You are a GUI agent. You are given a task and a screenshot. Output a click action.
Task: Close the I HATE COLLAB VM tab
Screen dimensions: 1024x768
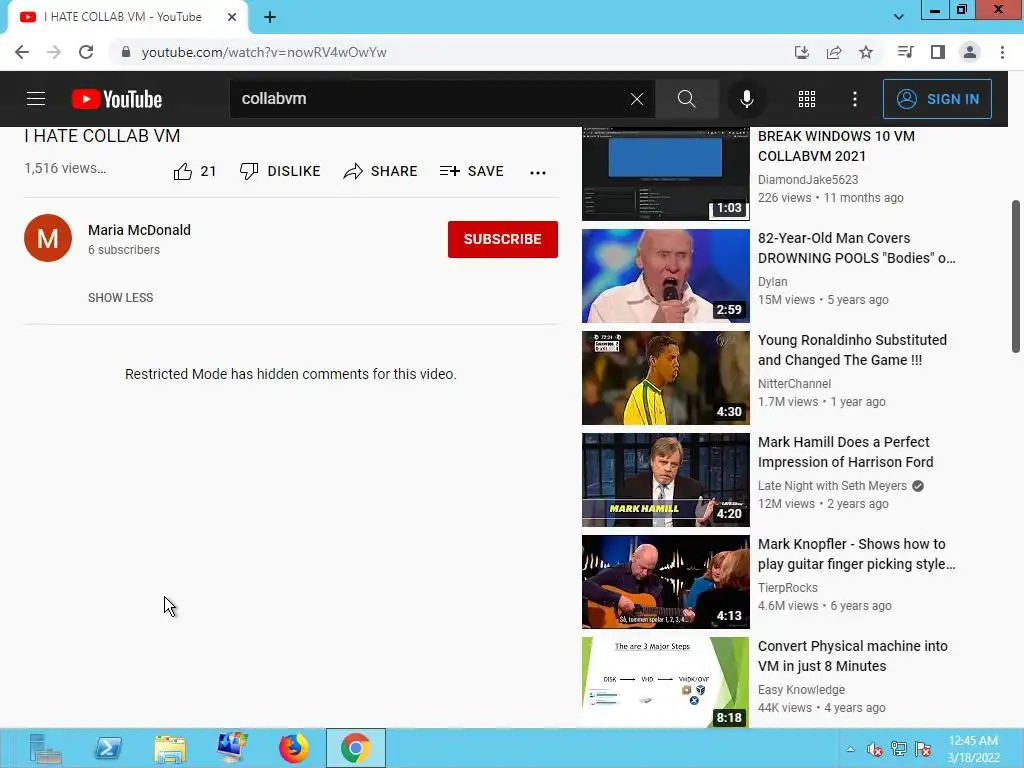[x=232, y=17]
